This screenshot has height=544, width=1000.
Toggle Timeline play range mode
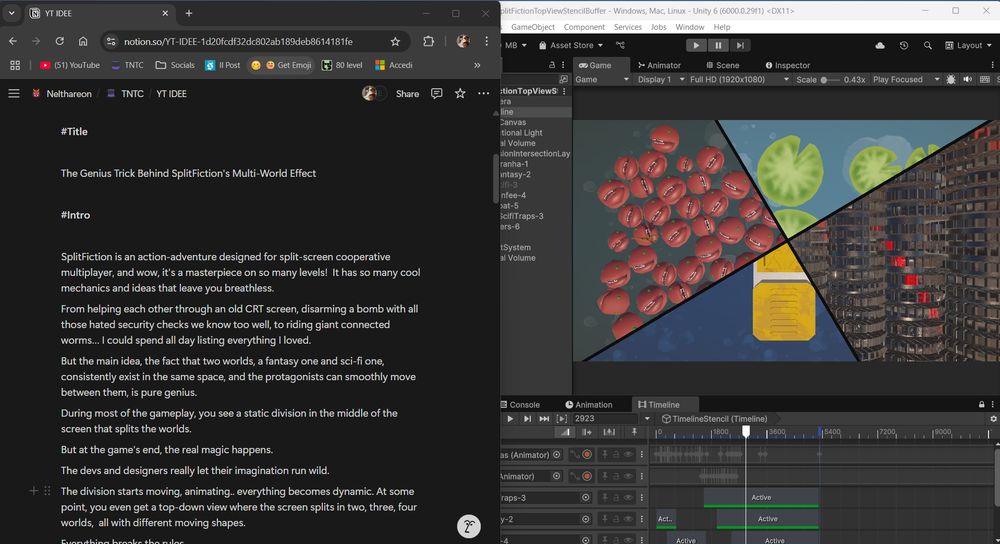561,419
